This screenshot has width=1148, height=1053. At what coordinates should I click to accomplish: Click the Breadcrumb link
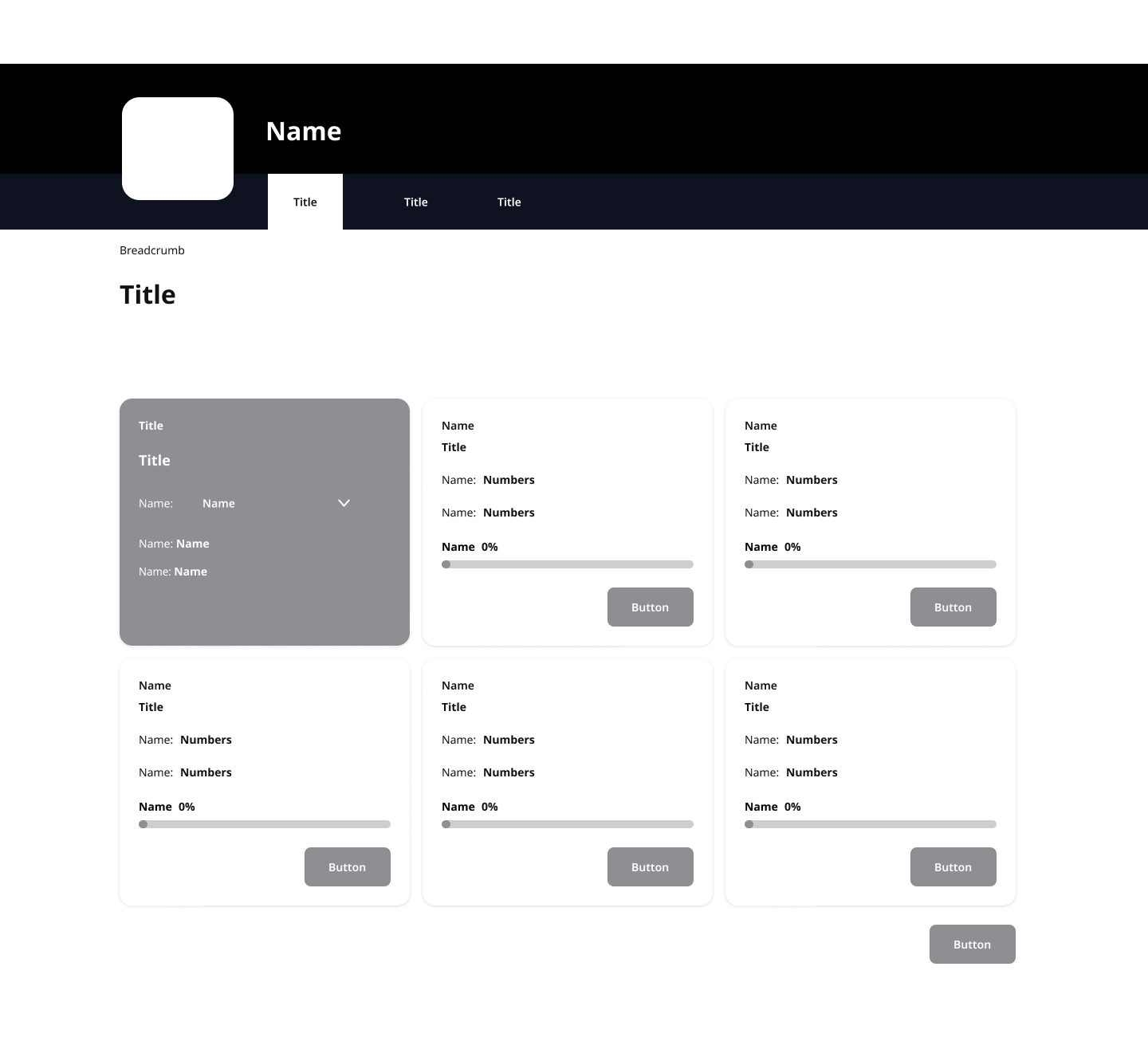(x=152, y=250)
